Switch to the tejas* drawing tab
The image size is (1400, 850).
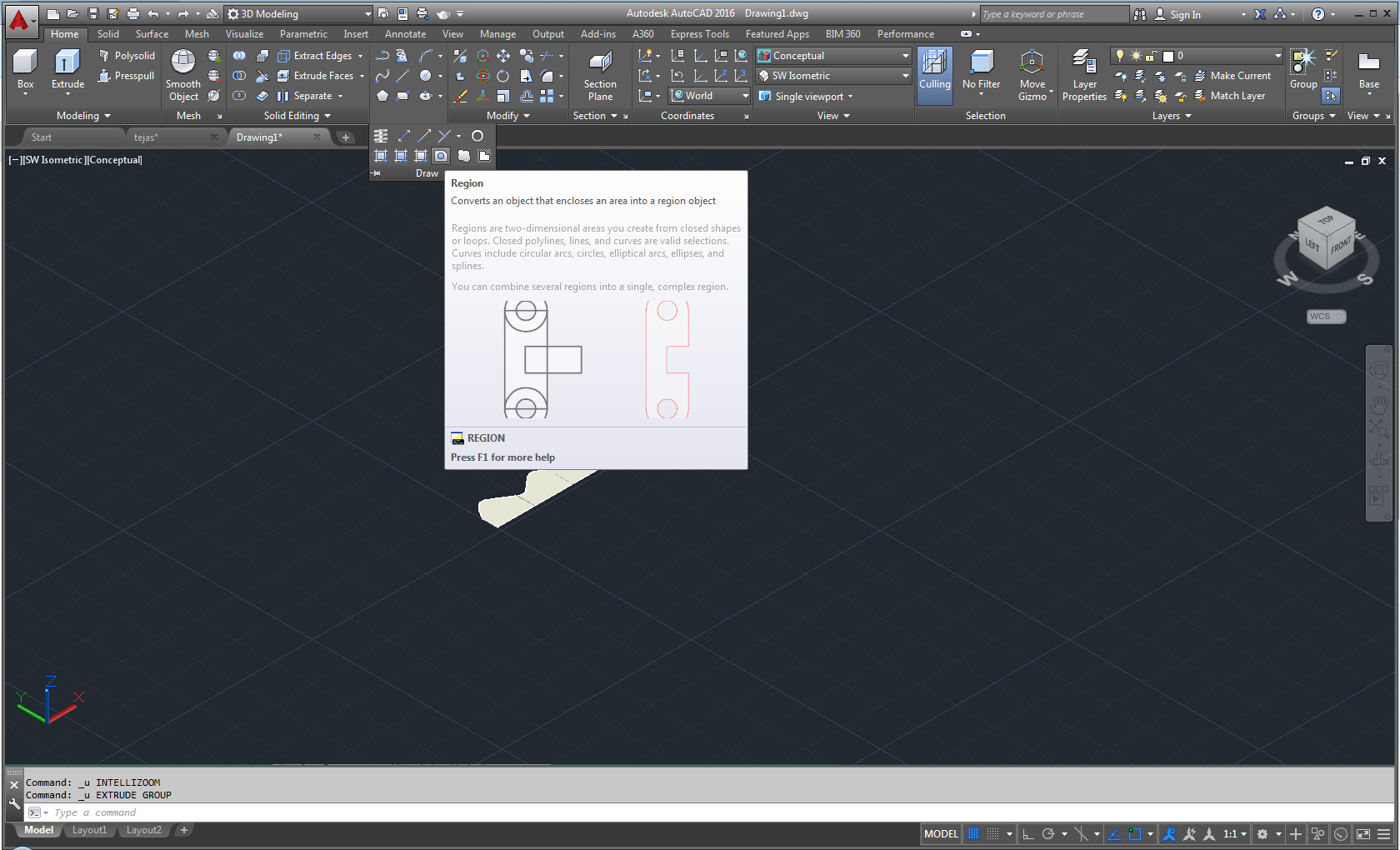[175, 137]
